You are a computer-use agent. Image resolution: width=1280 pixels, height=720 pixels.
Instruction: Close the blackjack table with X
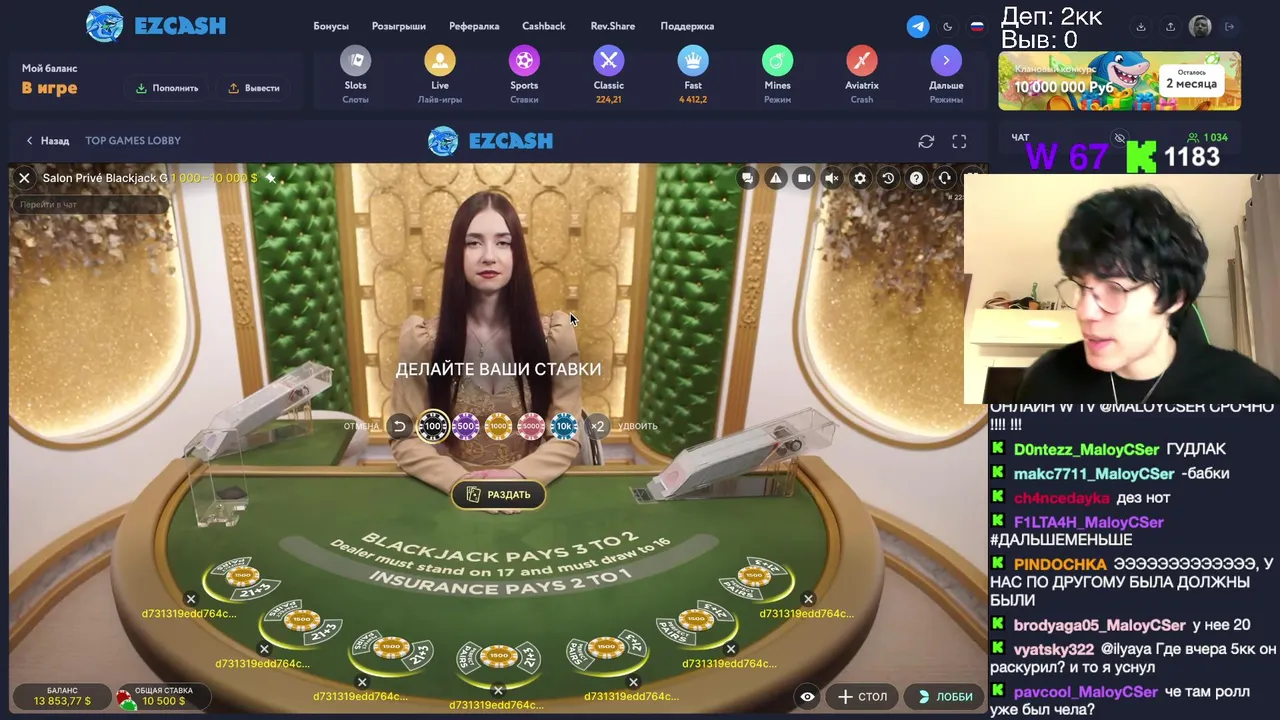pos(24,178)
